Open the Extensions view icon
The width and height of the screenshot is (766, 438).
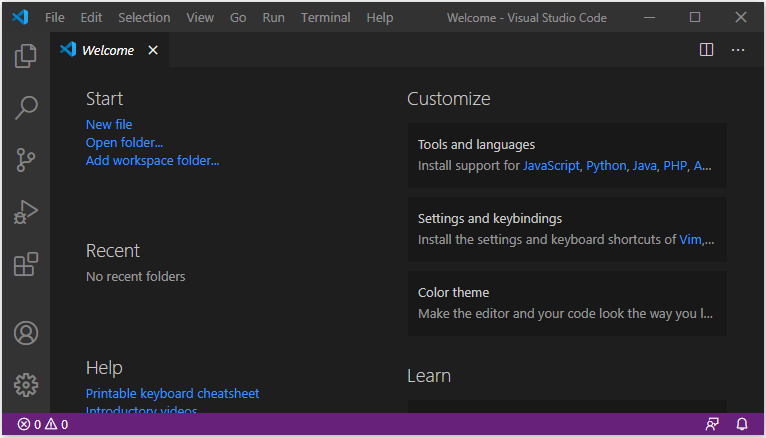25,264
